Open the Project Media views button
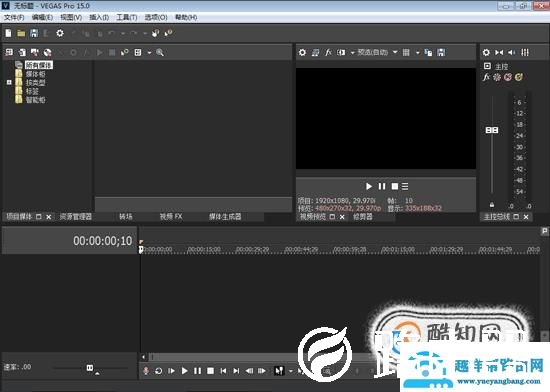This screenshot has height=392, width=550. [138, 53]
